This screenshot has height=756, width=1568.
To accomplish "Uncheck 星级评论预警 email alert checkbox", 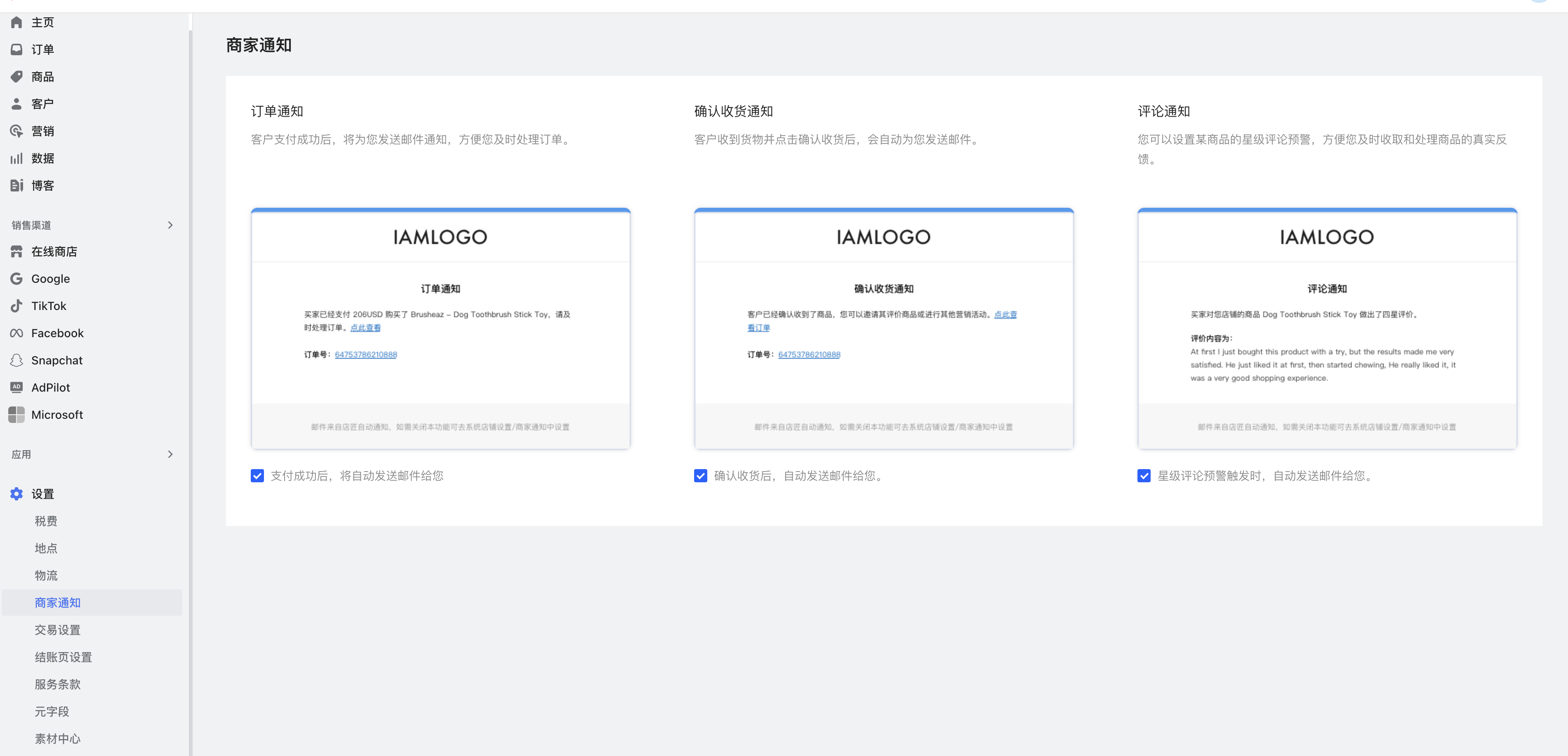I will [1144, 476].
